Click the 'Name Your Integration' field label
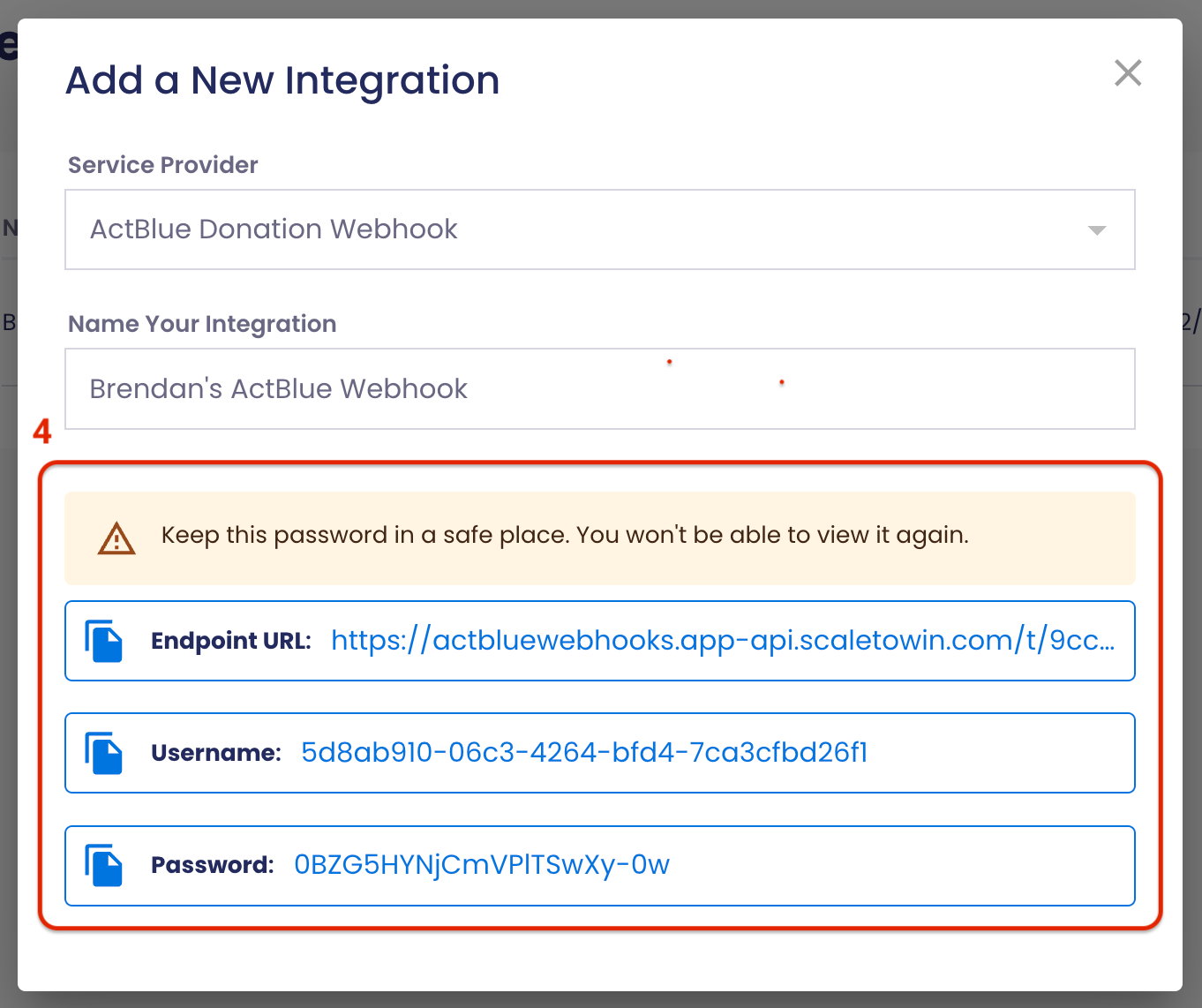1202x1008 pixels. (202, 324)
